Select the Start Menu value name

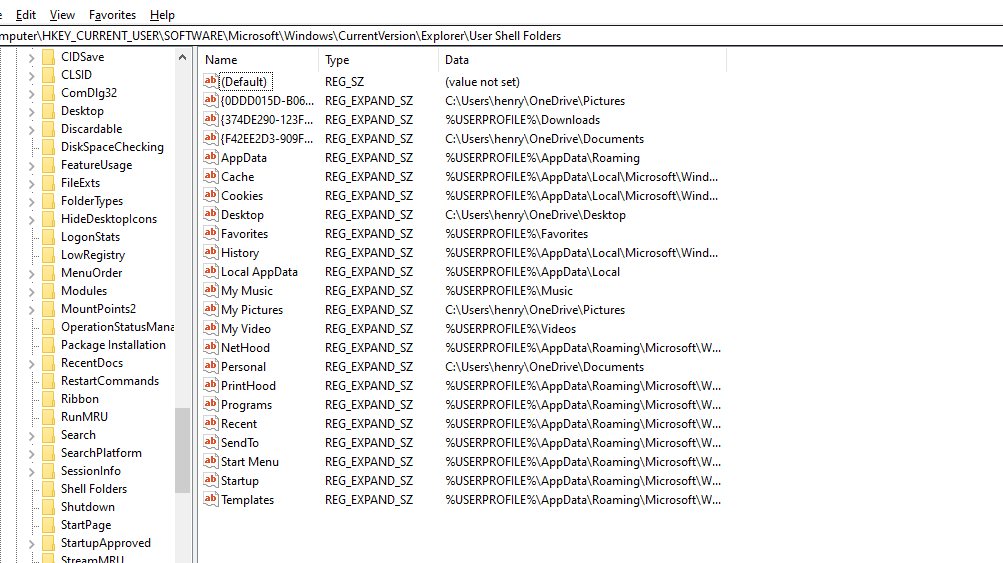pos(249,461)
